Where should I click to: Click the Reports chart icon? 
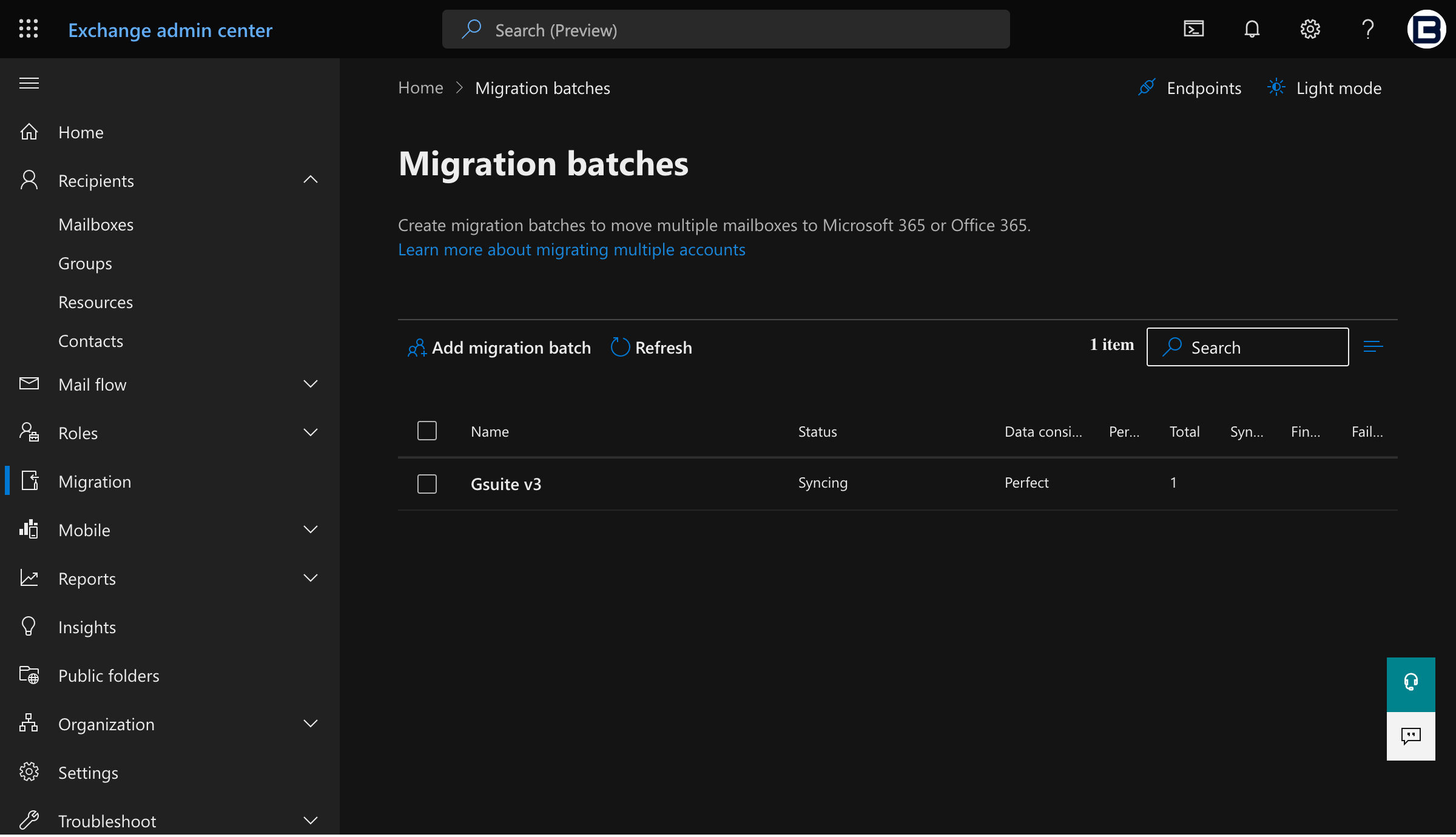coord(29,578)
